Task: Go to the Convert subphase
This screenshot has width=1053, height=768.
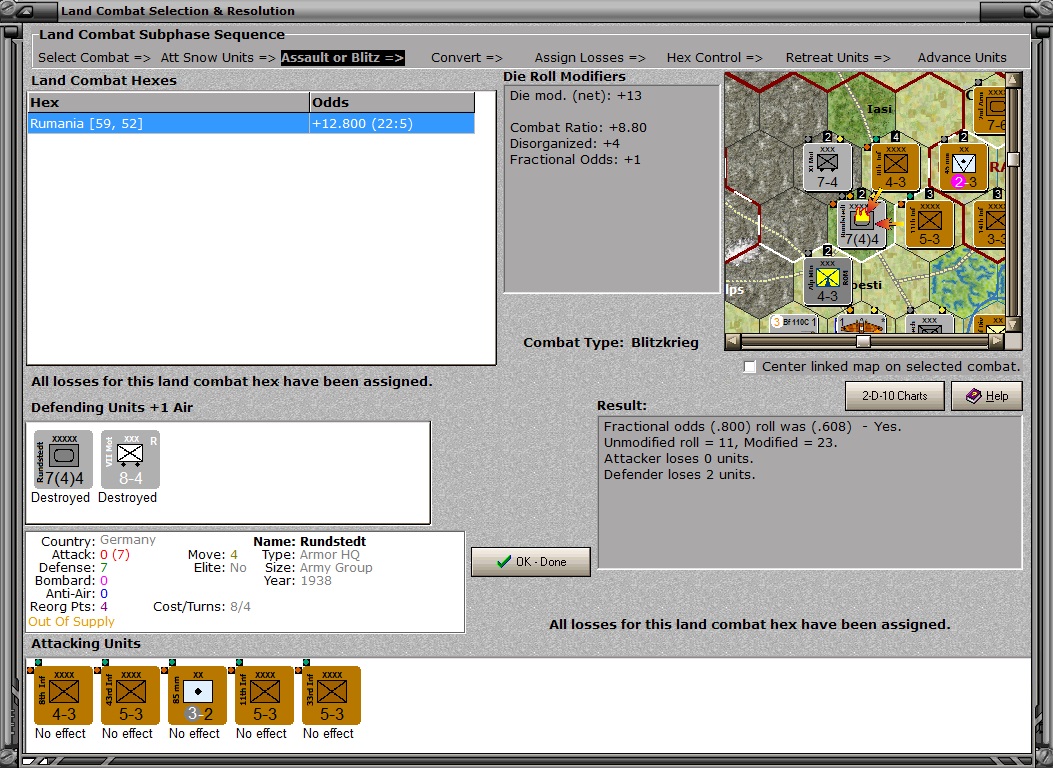Action: click(x=467, y=58)
